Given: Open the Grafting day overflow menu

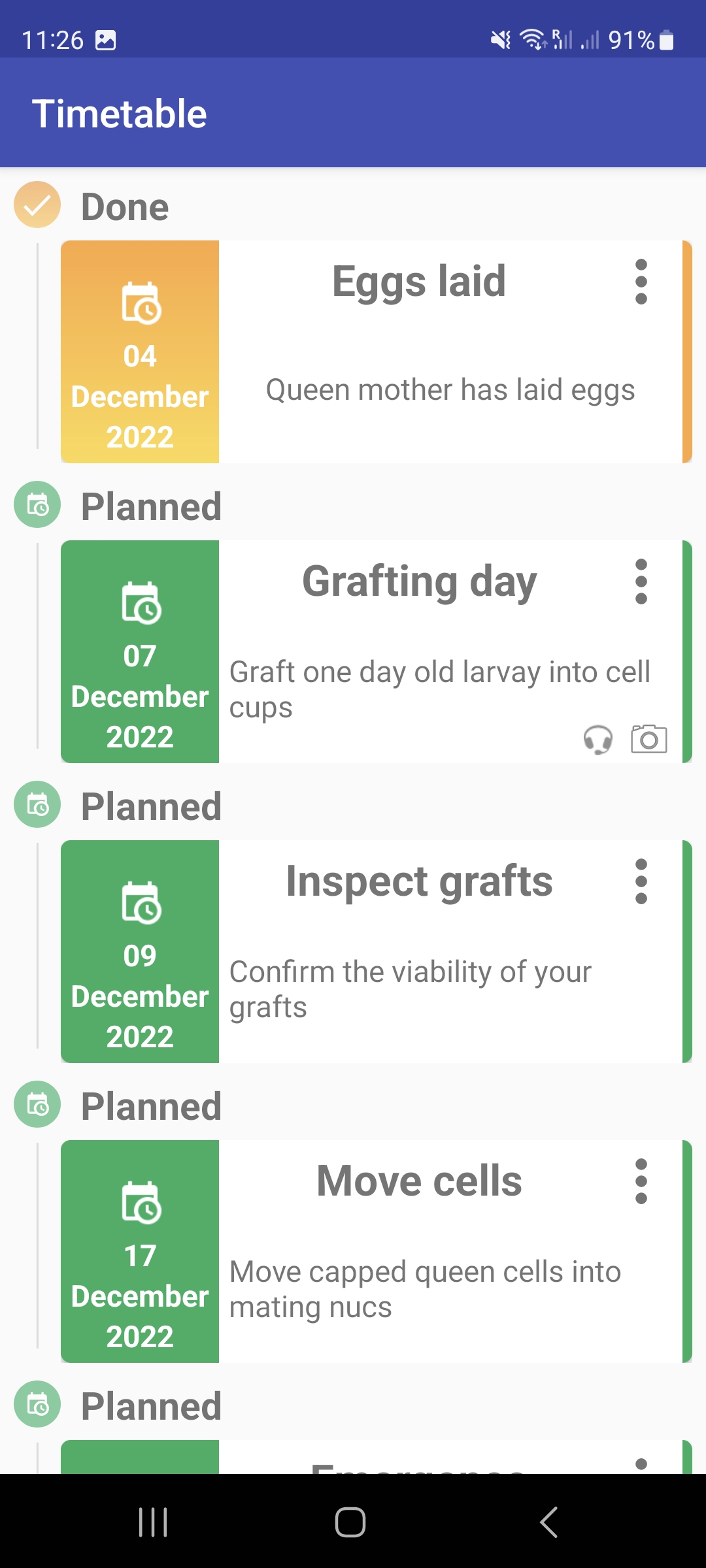Looking at the screenshot, I should (641, 581).
